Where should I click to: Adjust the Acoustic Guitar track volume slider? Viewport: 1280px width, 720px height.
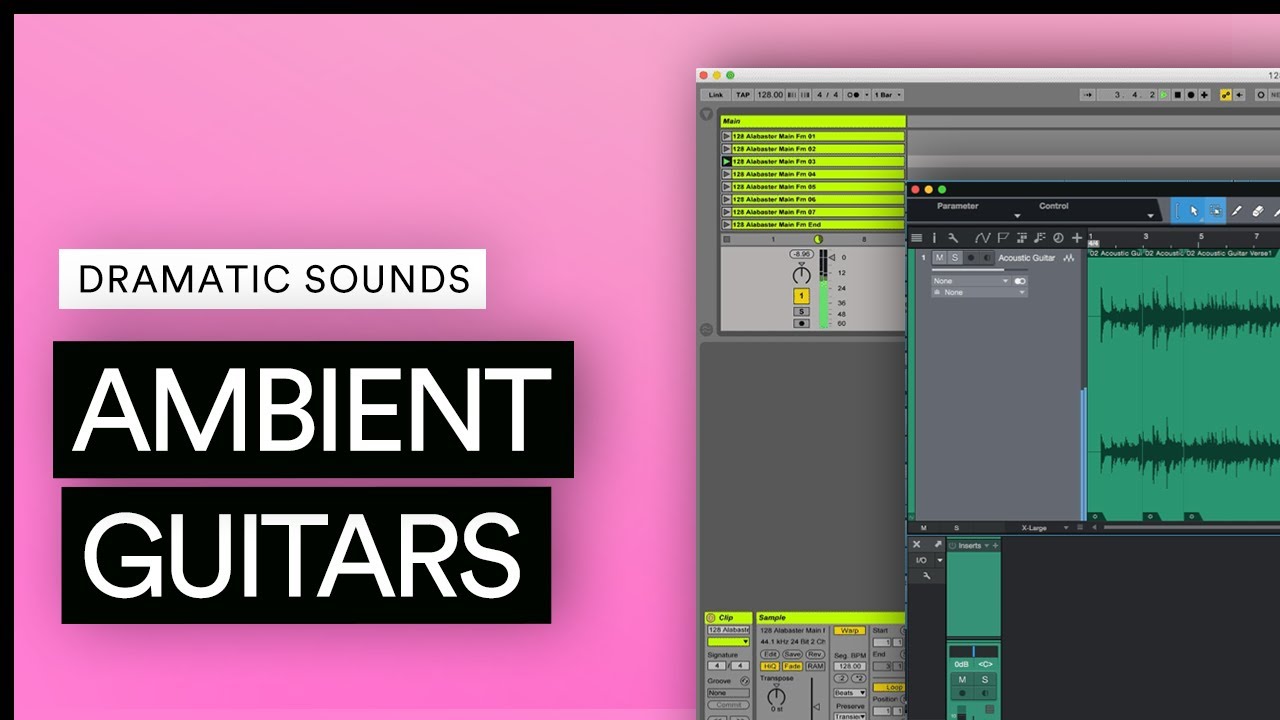coord(980,269)
